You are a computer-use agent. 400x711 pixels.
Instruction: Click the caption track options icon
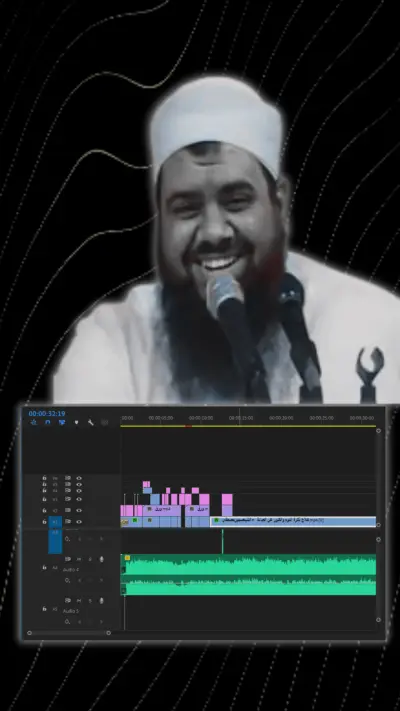pos(105,422)
